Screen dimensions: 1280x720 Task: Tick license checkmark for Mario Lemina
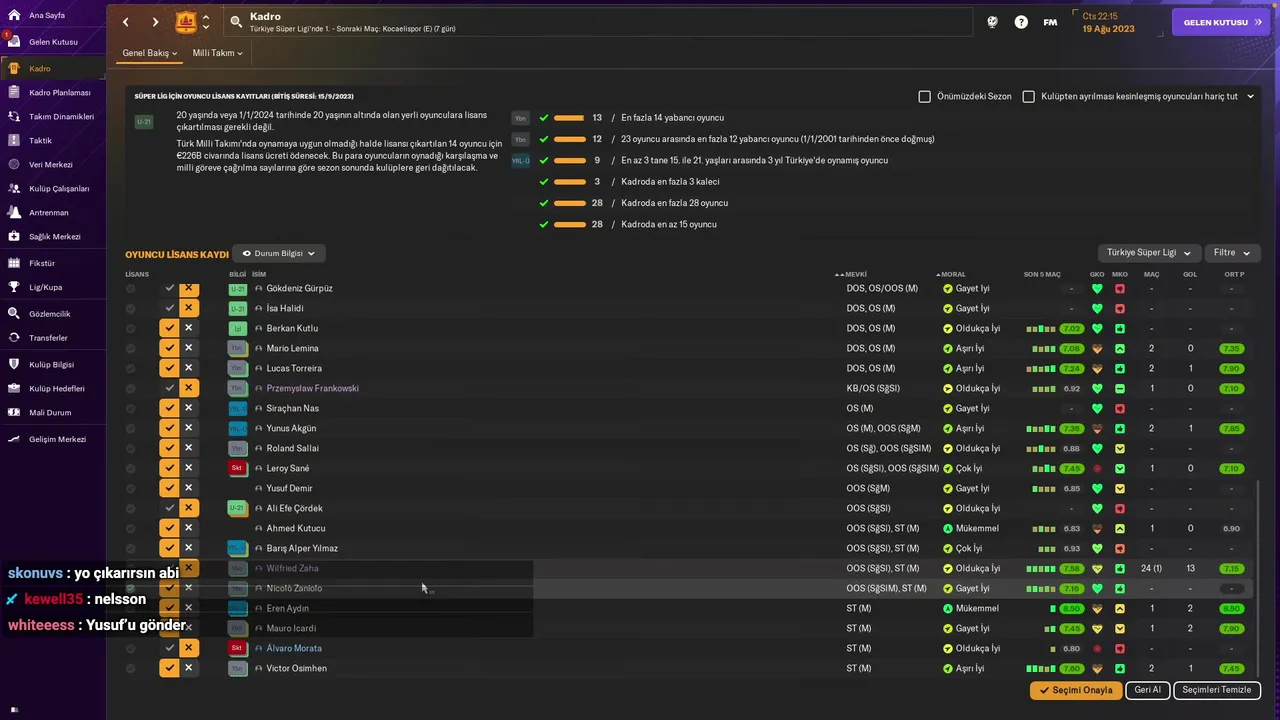pyautogui.click(x=169, y=348)
